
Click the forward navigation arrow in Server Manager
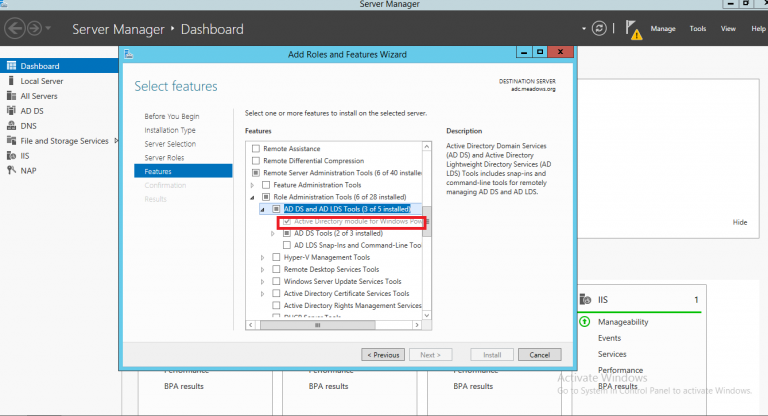[x=34, y=28]
